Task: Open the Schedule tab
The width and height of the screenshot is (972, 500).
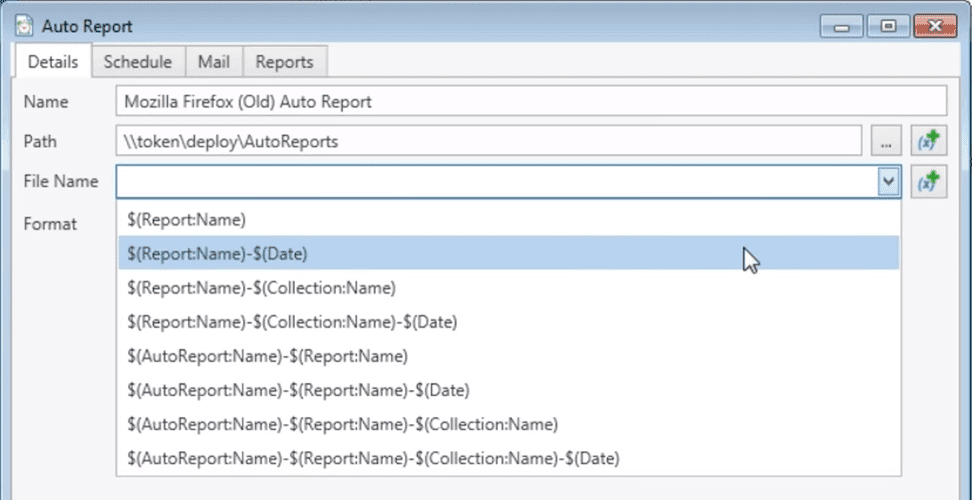Action: coord(138,62)
